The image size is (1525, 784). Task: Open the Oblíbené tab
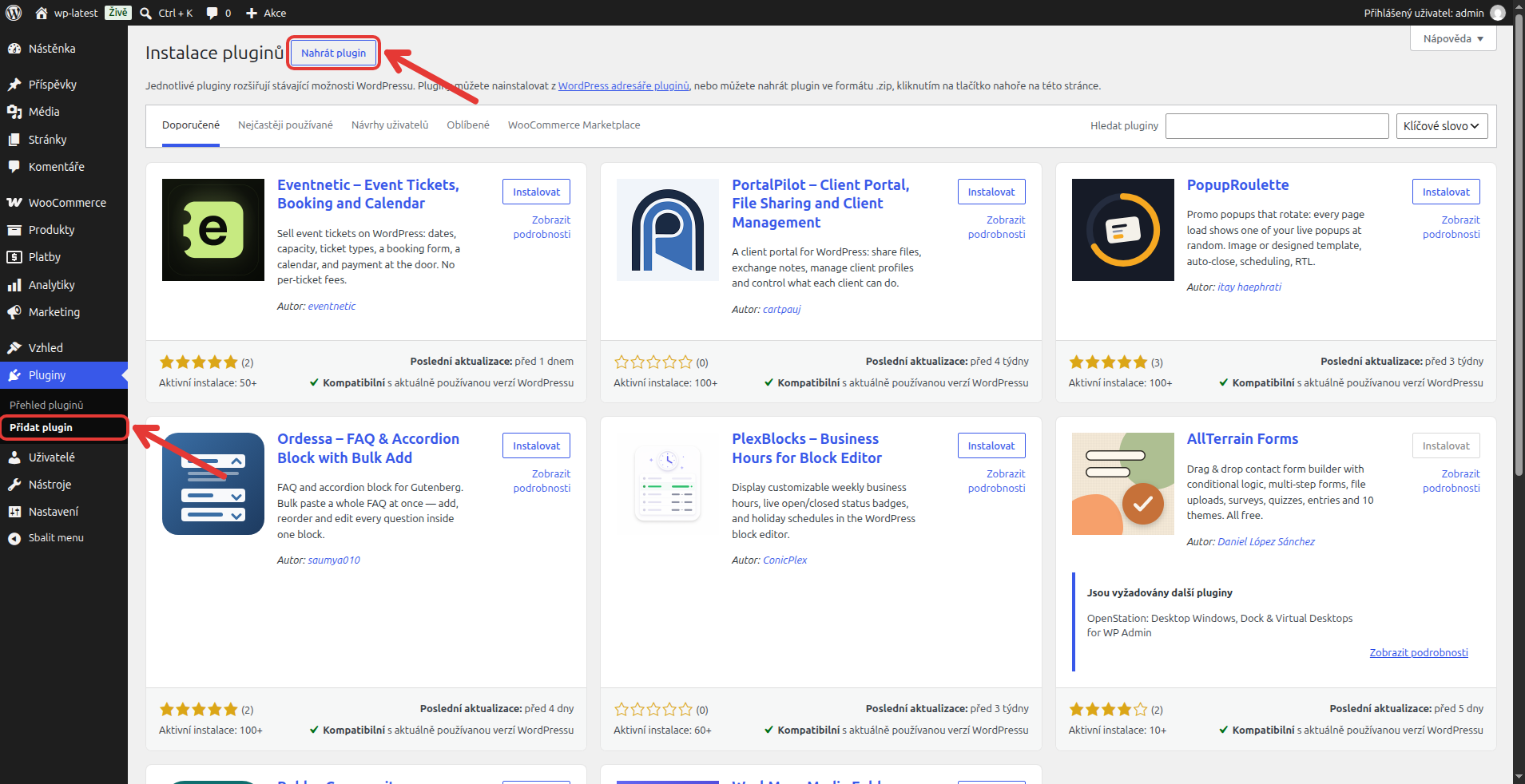click(x=468, y=125)
